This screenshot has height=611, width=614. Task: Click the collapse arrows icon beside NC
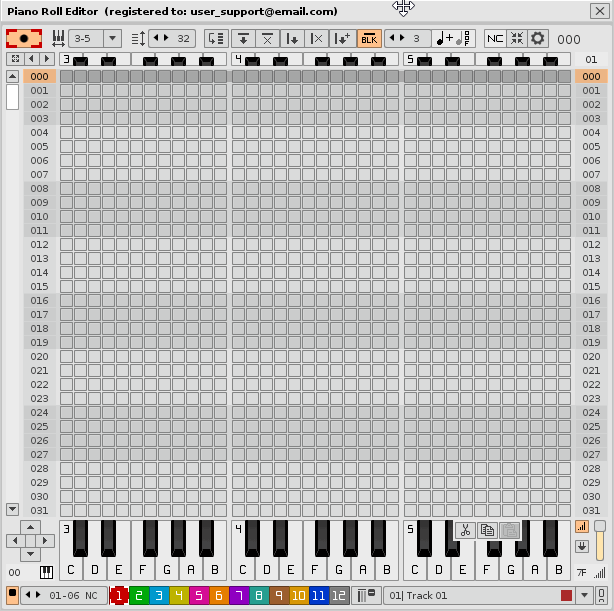[516, 38]
